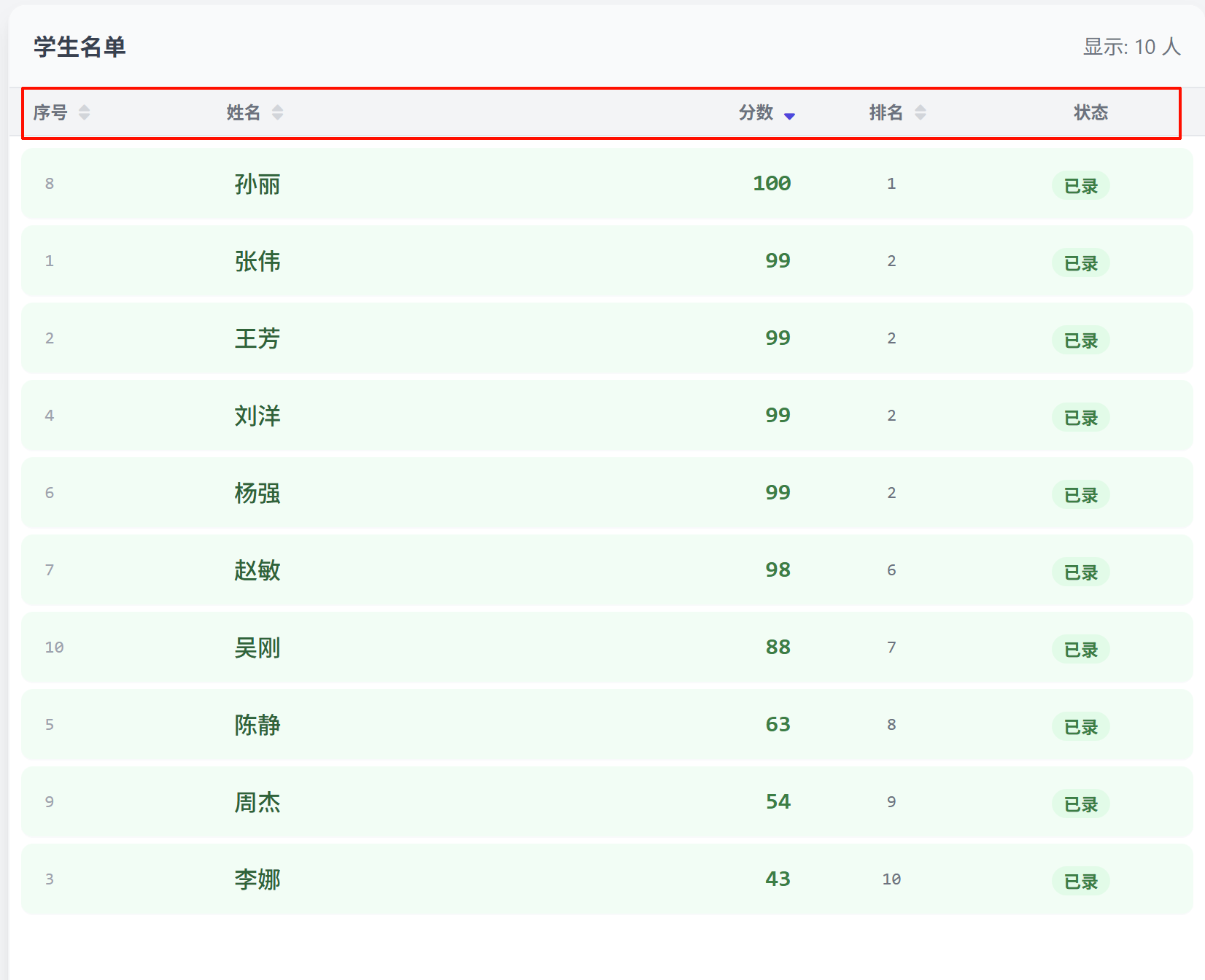Click the 已录 badge in 孙丽's row

[x=1080, y=186]
